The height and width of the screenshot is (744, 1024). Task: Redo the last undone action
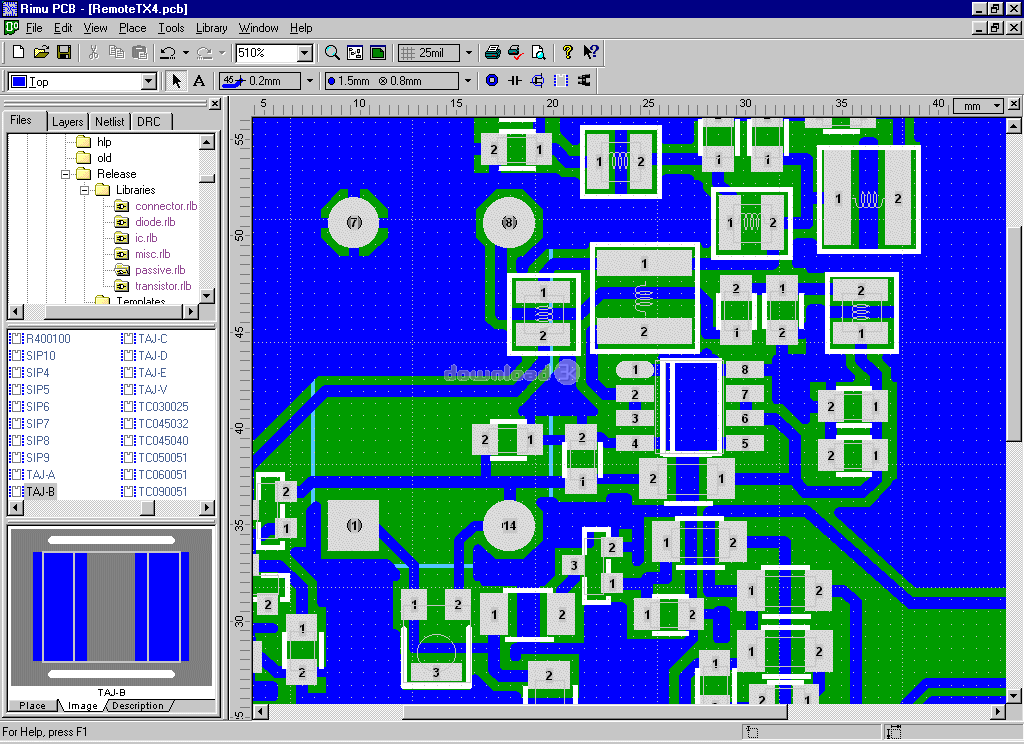(204, 52)
